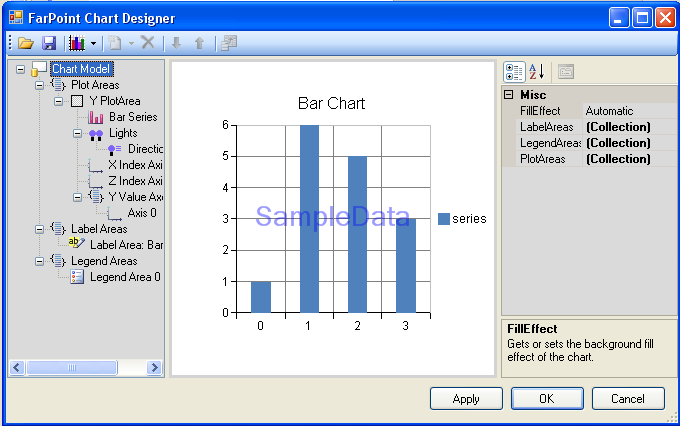Viewport: 680px width, 426px height.
Task: Select Y PlotArea tree item
Action: [x=115, y=101]
